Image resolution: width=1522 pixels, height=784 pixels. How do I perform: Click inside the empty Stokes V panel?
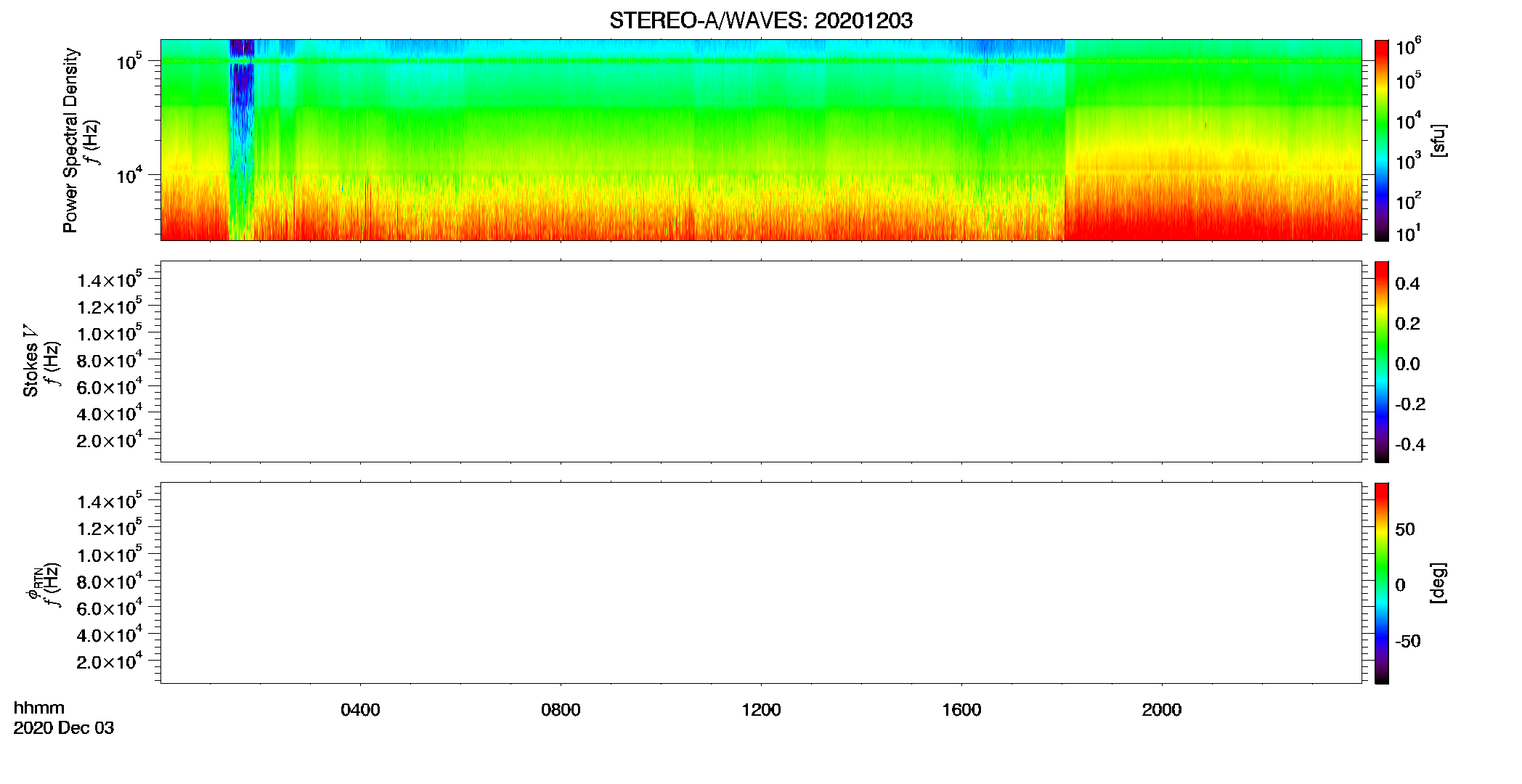pos(761,361)
